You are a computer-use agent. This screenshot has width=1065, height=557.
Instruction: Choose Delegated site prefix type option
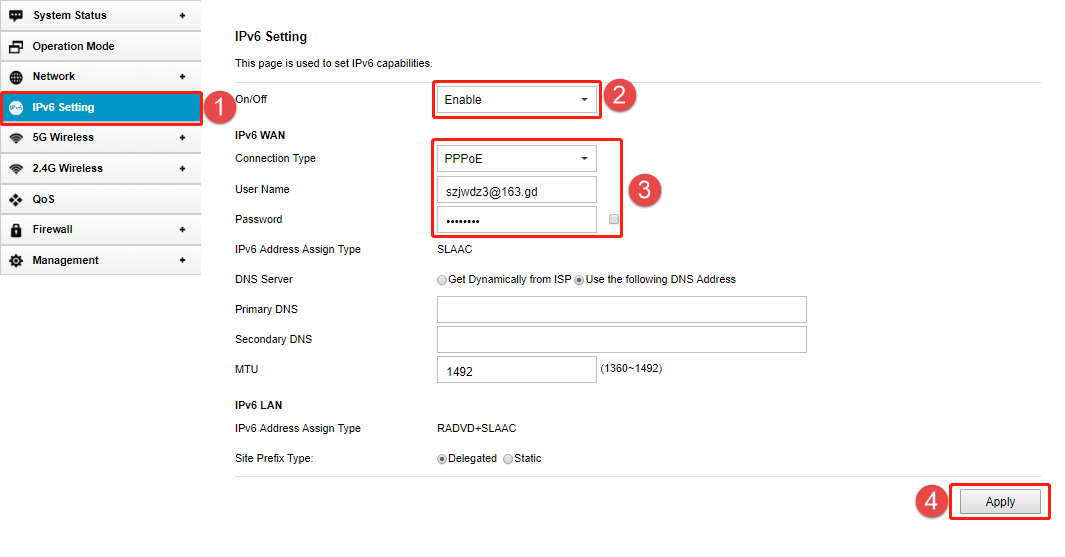tap(442, 459)
